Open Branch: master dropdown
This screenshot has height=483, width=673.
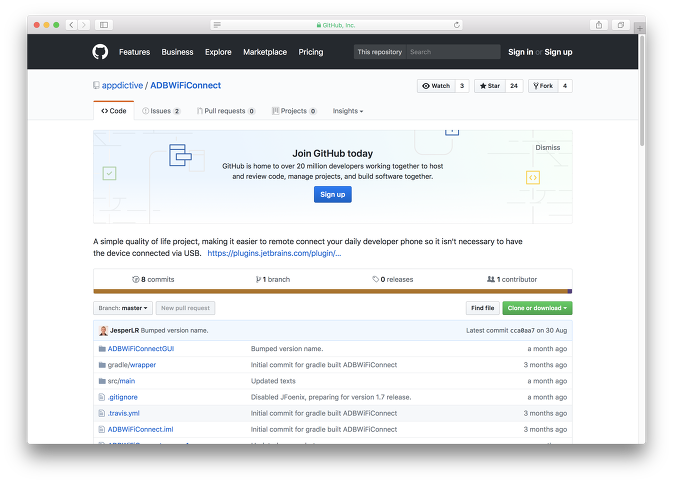123,308
